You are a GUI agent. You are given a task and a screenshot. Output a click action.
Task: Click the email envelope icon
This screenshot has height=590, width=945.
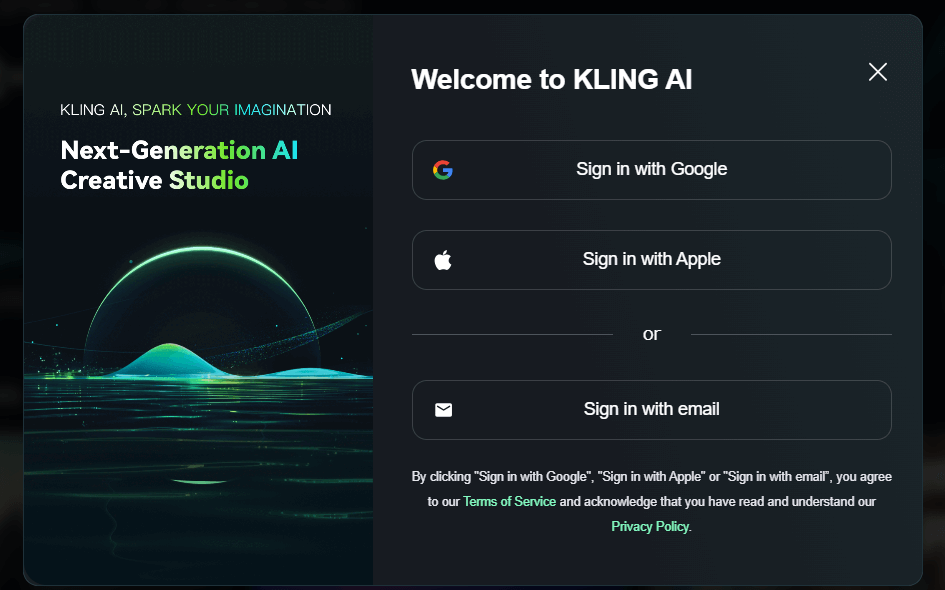(x=444, y=410)
